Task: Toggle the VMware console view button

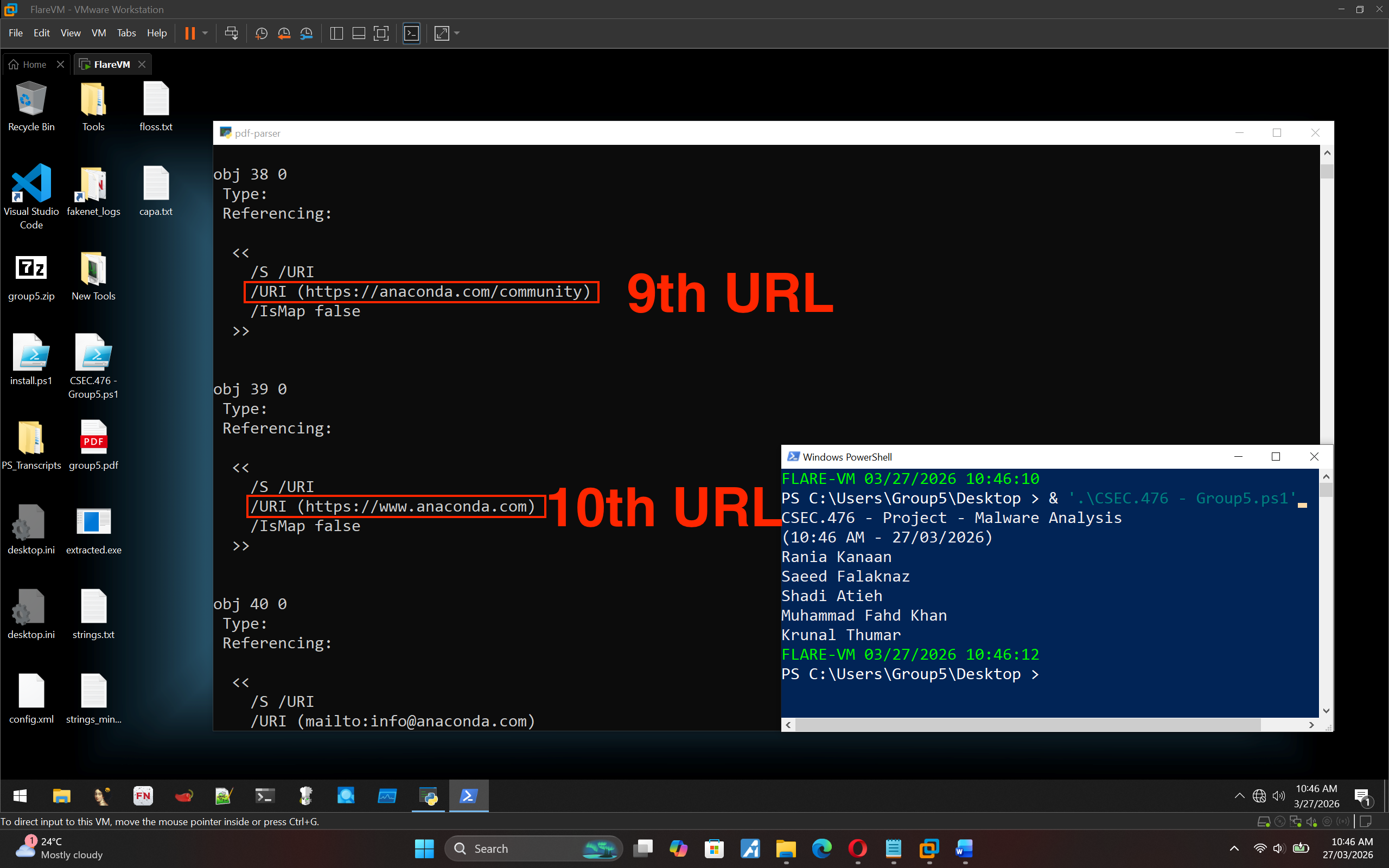Action: pos(411,33)
